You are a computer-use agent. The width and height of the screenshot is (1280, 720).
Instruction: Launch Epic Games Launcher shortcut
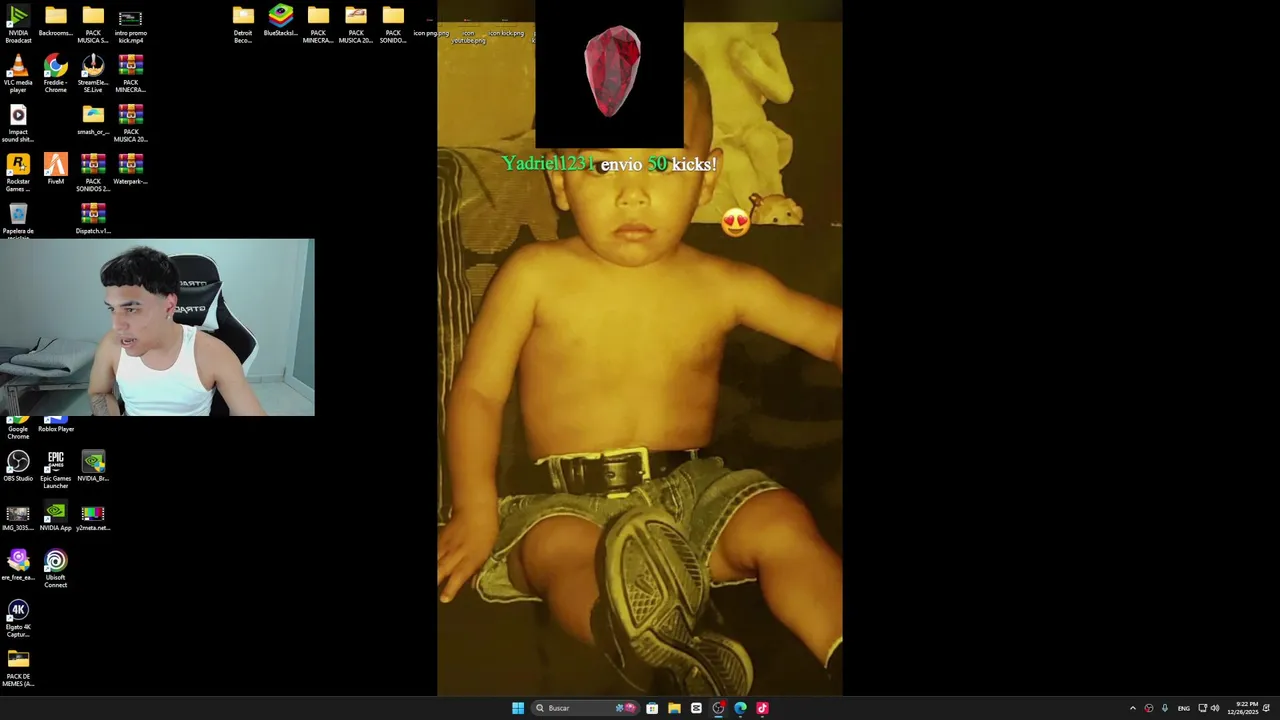tap(56, 469)
